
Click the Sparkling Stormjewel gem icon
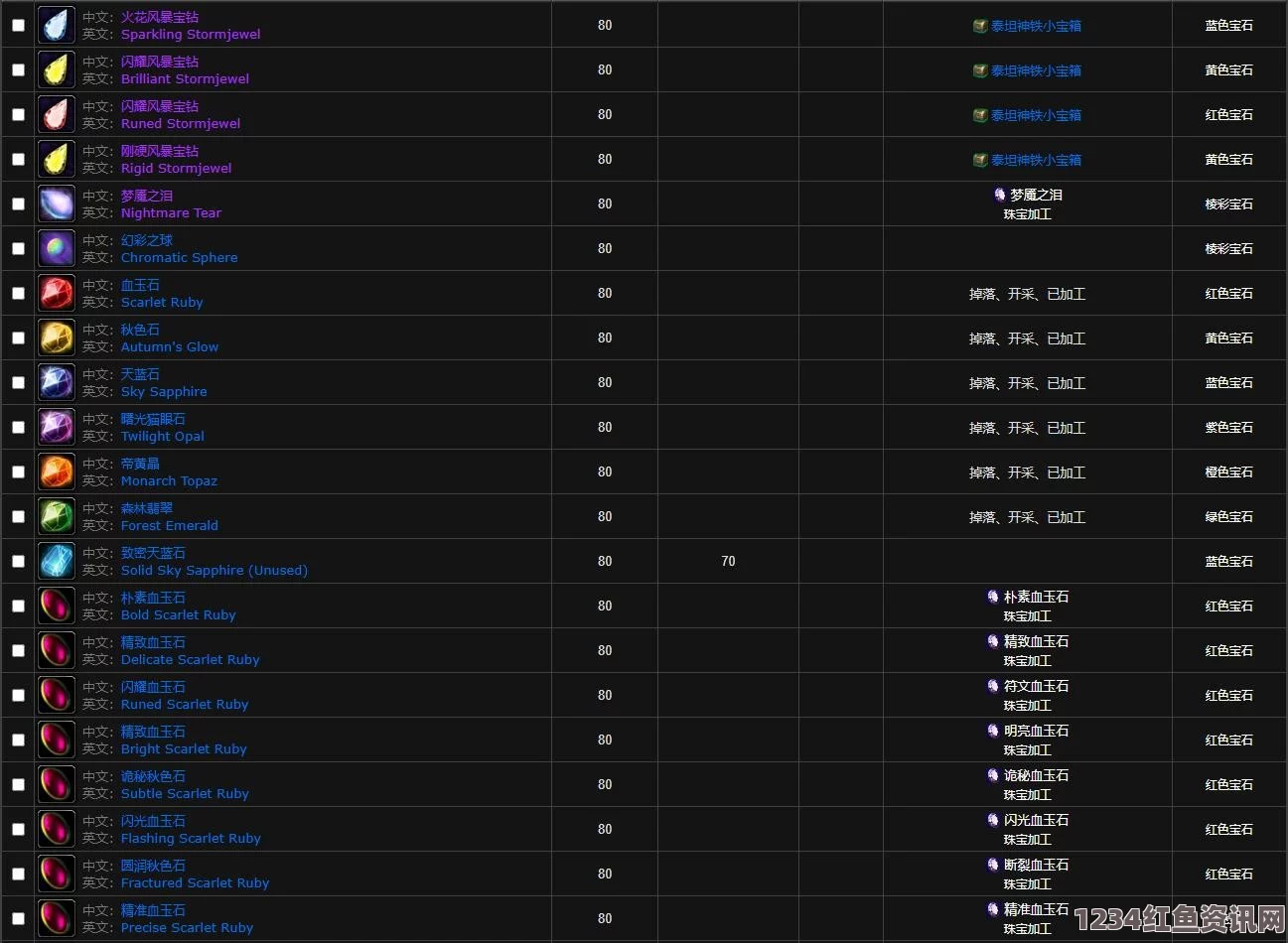(57, 25)
